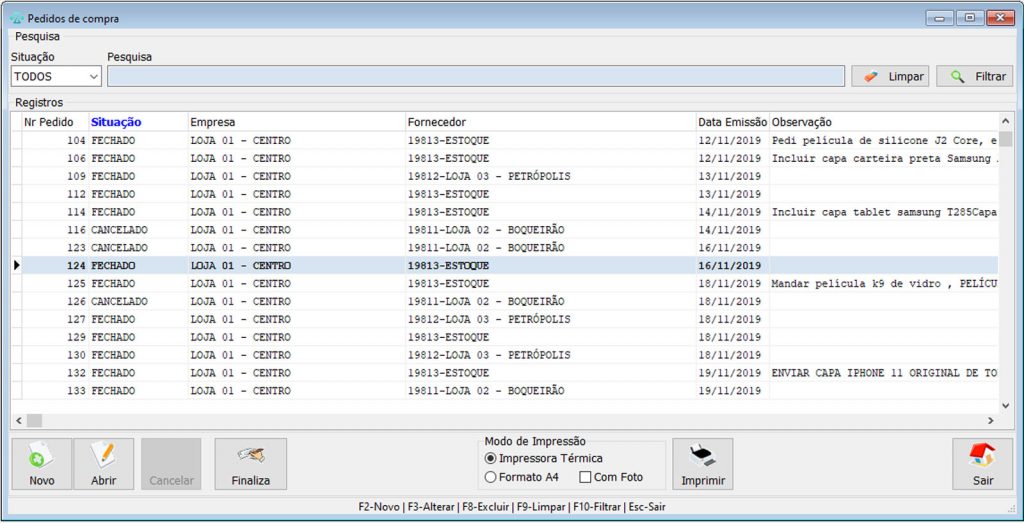Select the Impressora Térmica radio option
1024x523 pixels.
490,458
